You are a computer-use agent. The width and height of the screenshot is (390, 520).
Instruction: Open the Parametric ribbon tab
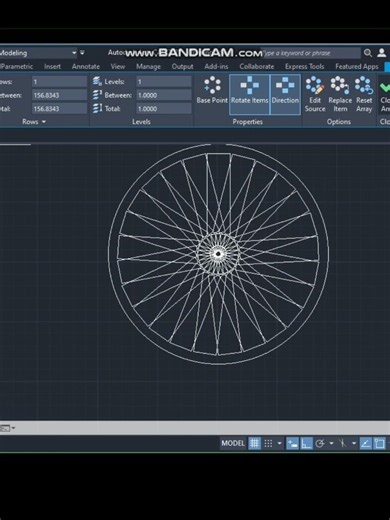click(x=17, y=66)
